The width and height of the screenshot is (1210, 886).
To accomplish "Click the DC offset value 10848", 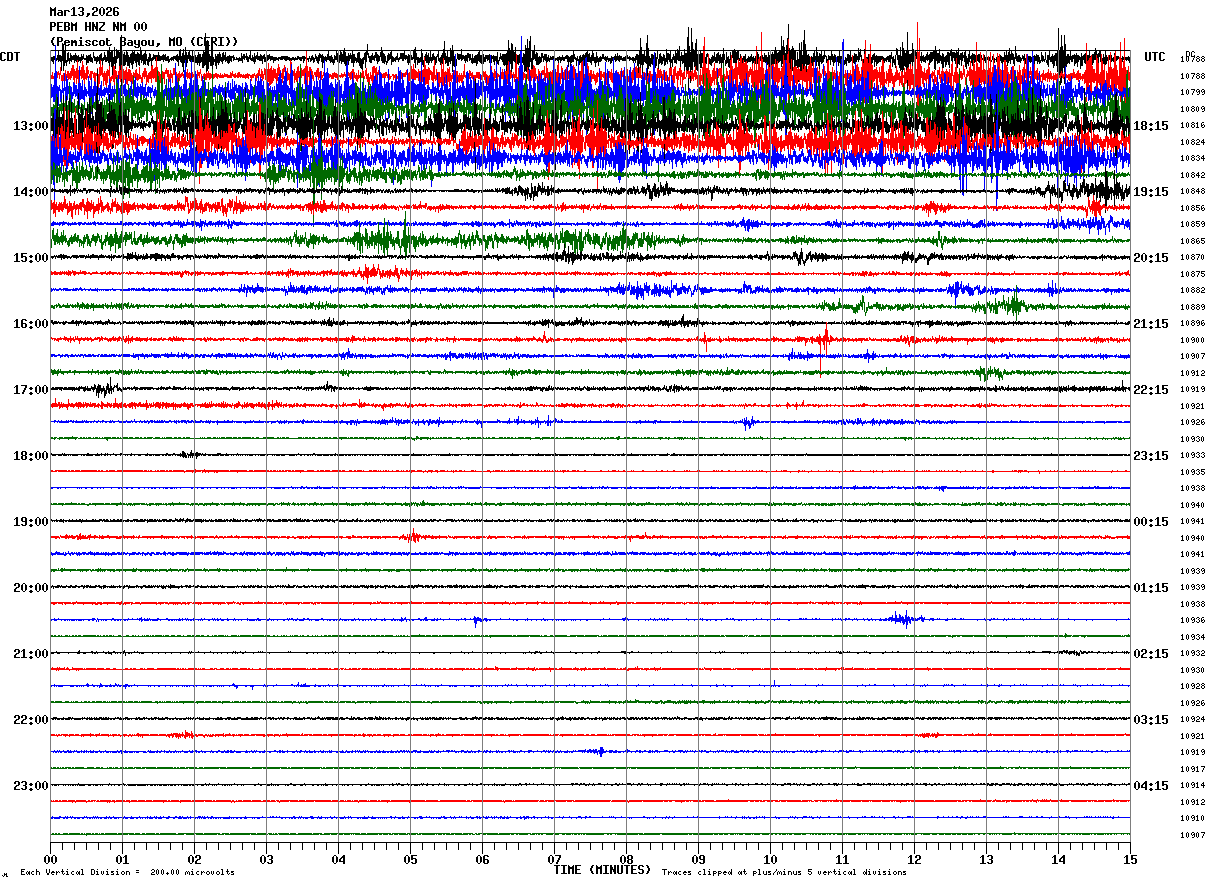I will pos(1192,192).
